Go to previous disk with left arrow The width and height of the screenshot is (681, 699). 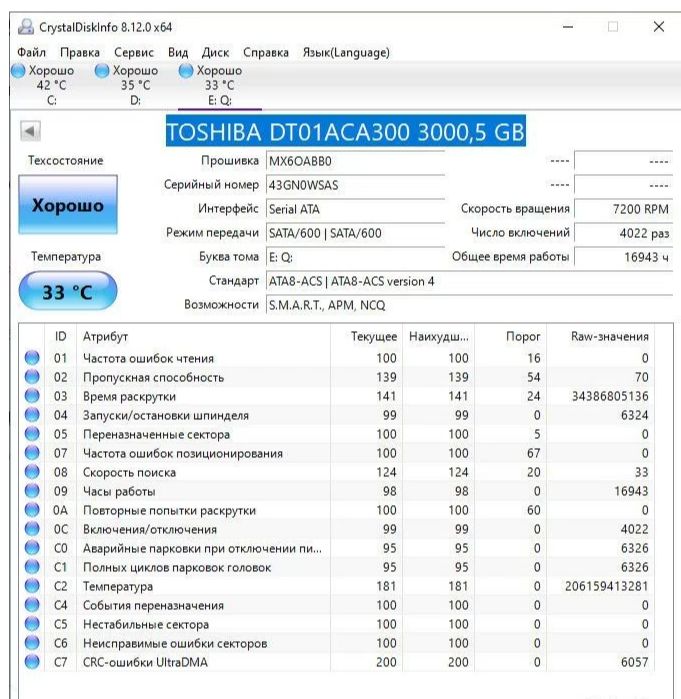click(x=30, y=132)
